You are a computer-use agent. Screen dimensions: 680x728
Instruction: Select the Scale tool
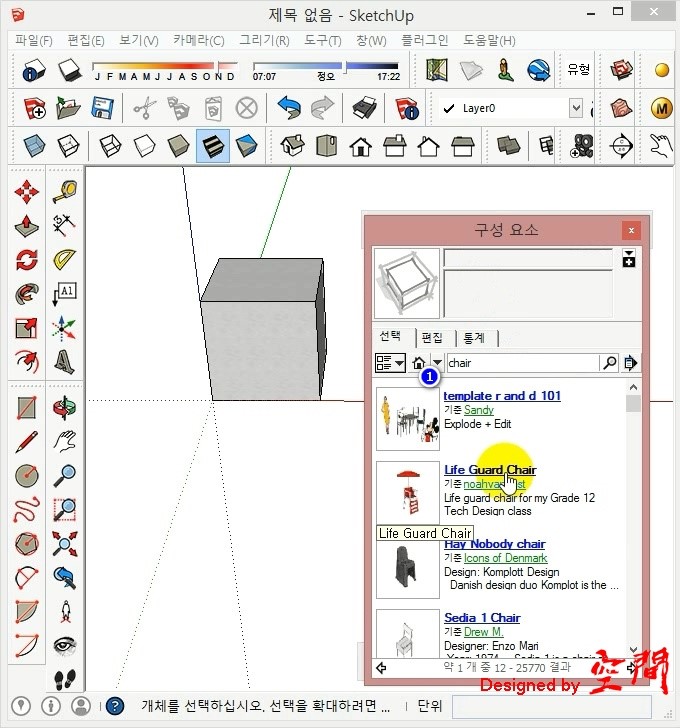point(26,328)
